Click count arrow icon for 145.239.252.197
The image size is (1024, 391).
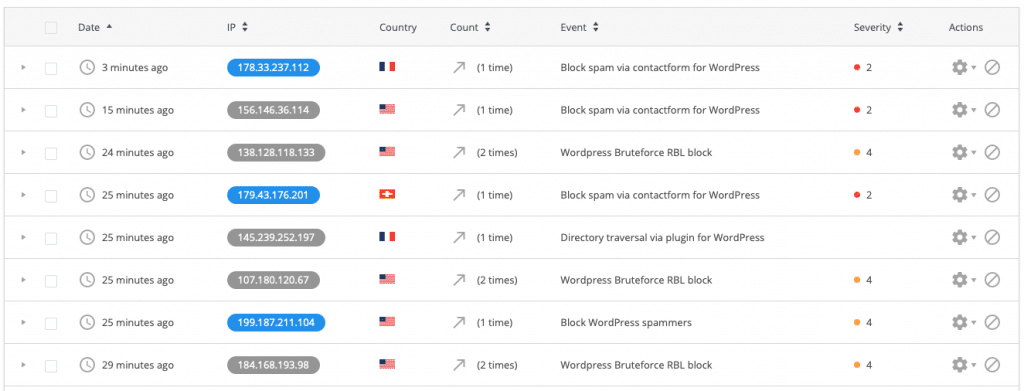tap(459, 237)
